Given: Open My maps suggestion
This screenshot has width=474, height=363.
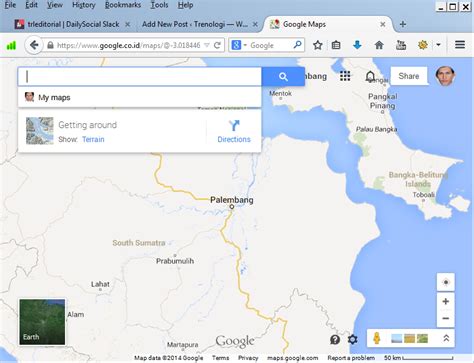Looking at the screenshot, I should click(139, 97).
